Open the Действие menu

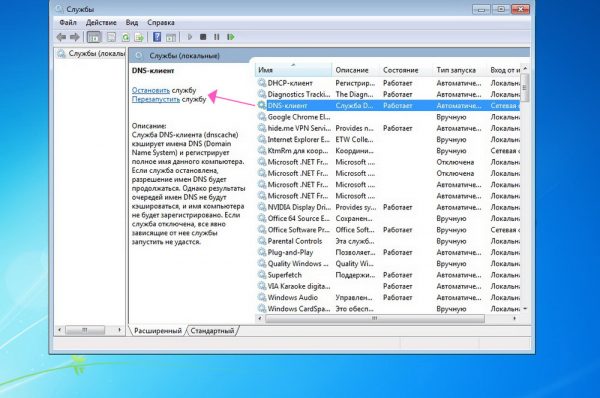[101, 23]
